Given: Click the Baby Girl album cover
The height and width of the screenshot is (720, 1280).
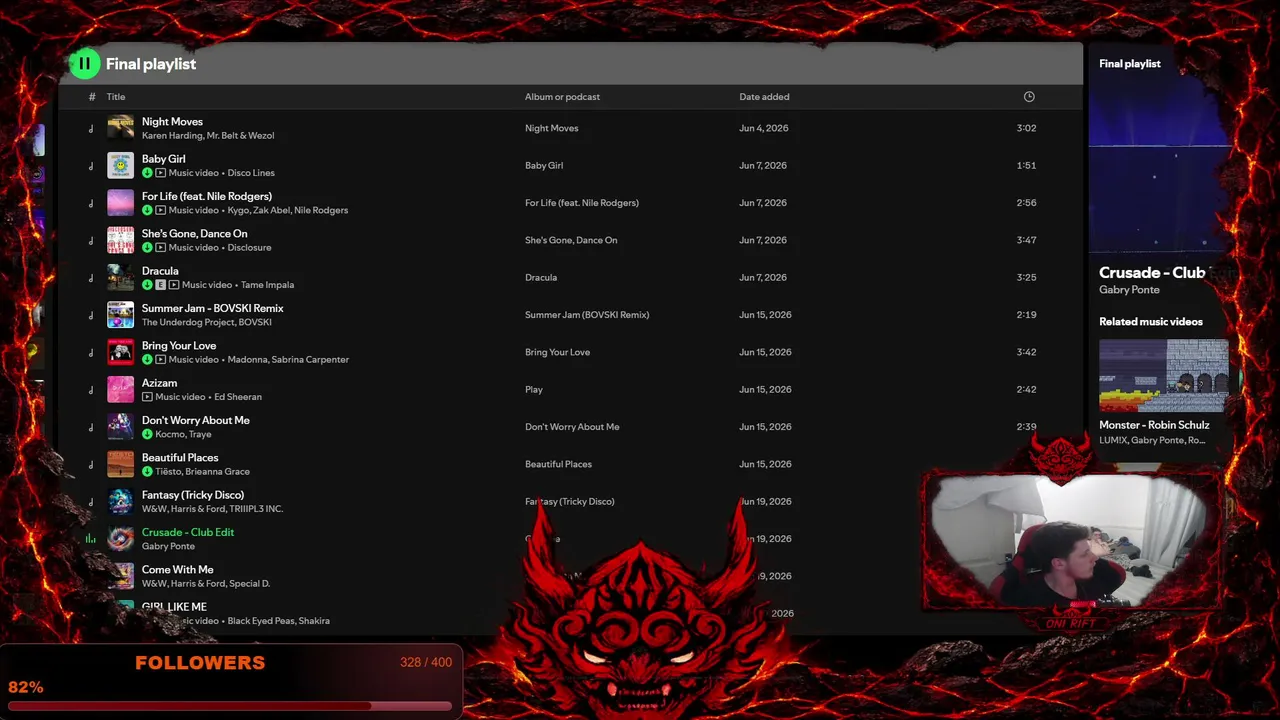Looking at the screenshot, I should click(x=120, y=165).
